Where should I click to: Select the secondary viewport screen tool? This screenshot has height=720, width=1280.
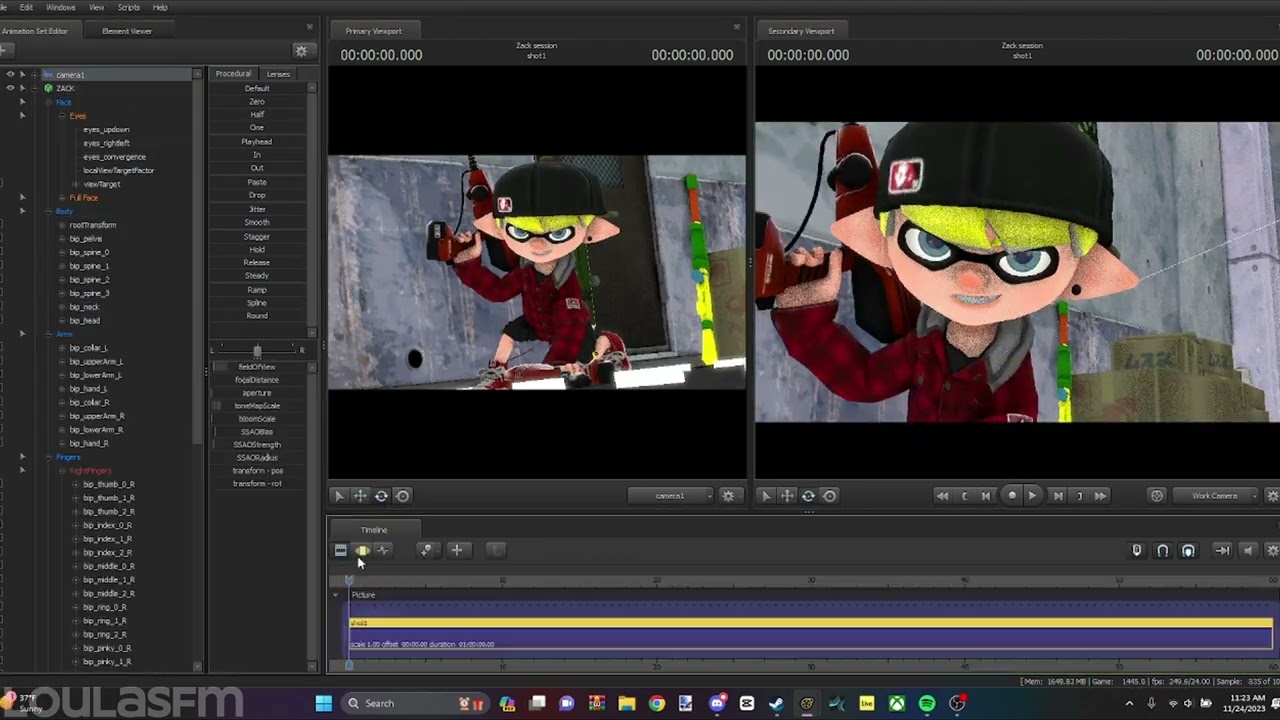tap(829, 496)
